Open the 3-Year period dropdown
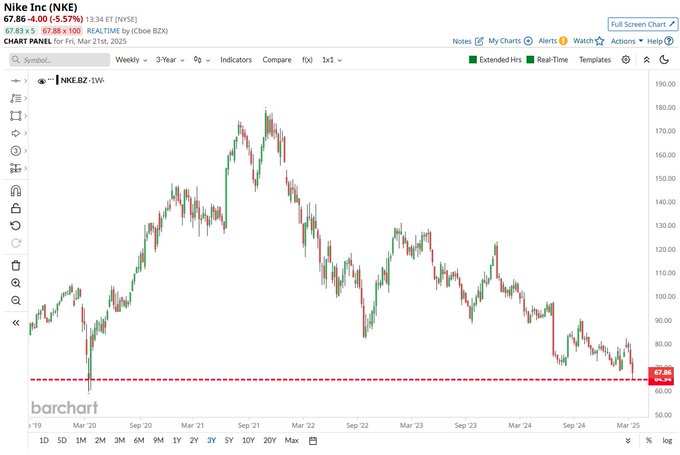The image size is (680, 455). 170,60
